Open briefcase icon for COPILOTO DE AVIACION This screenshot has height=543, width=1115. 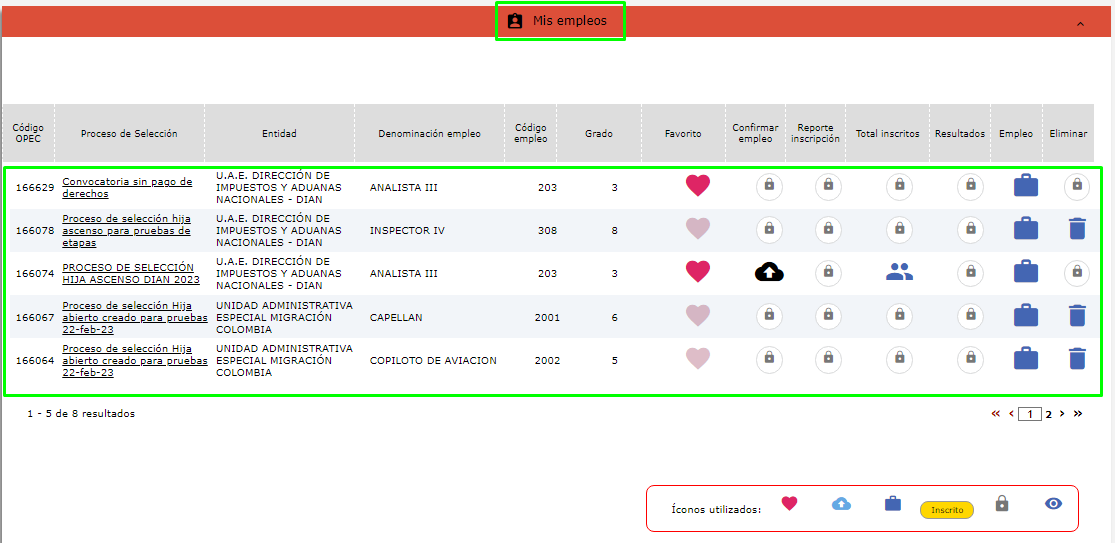coord(1025,358)
